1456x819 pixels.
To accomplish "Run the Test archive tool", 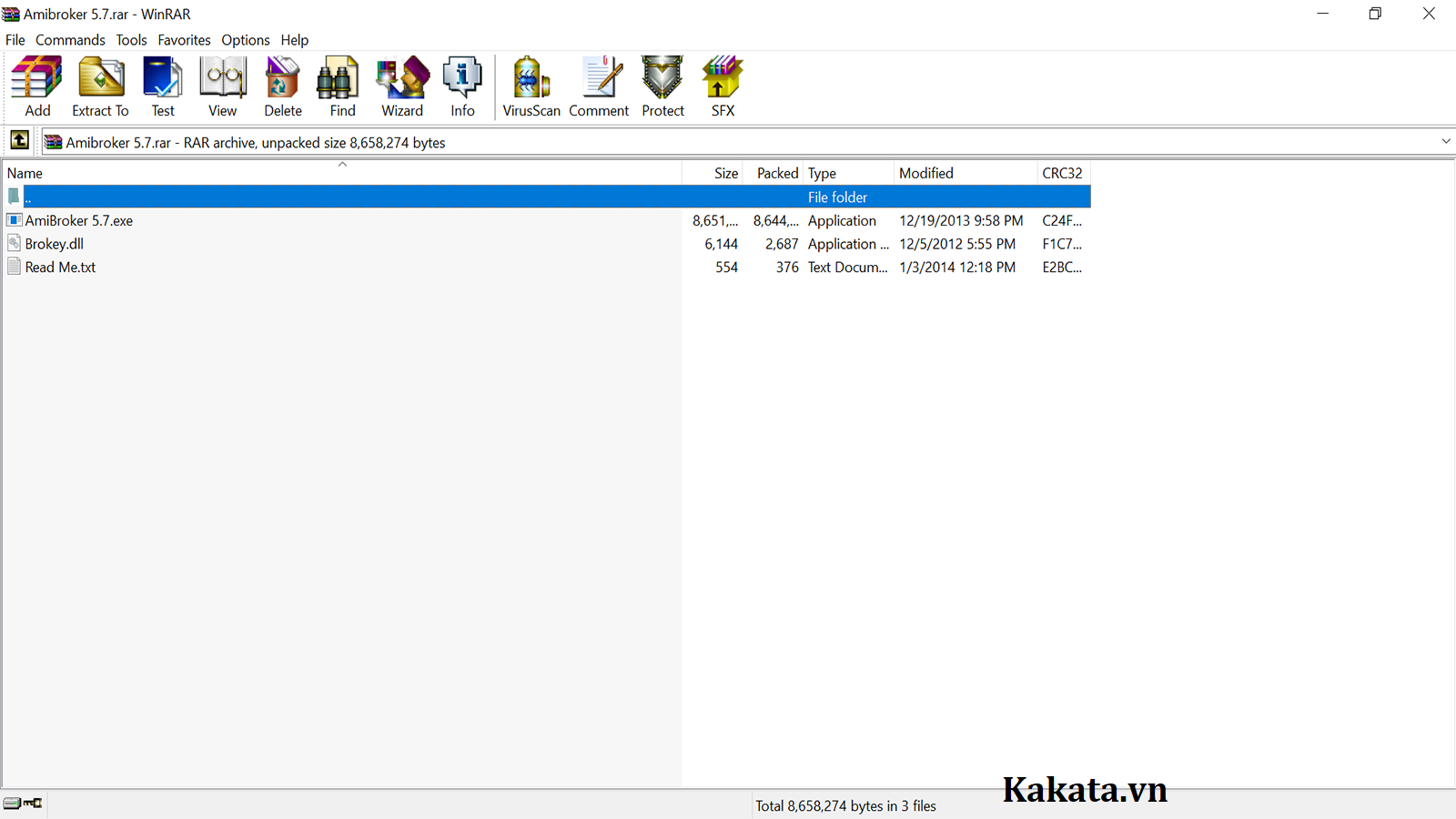I will [x=163, y=78].
